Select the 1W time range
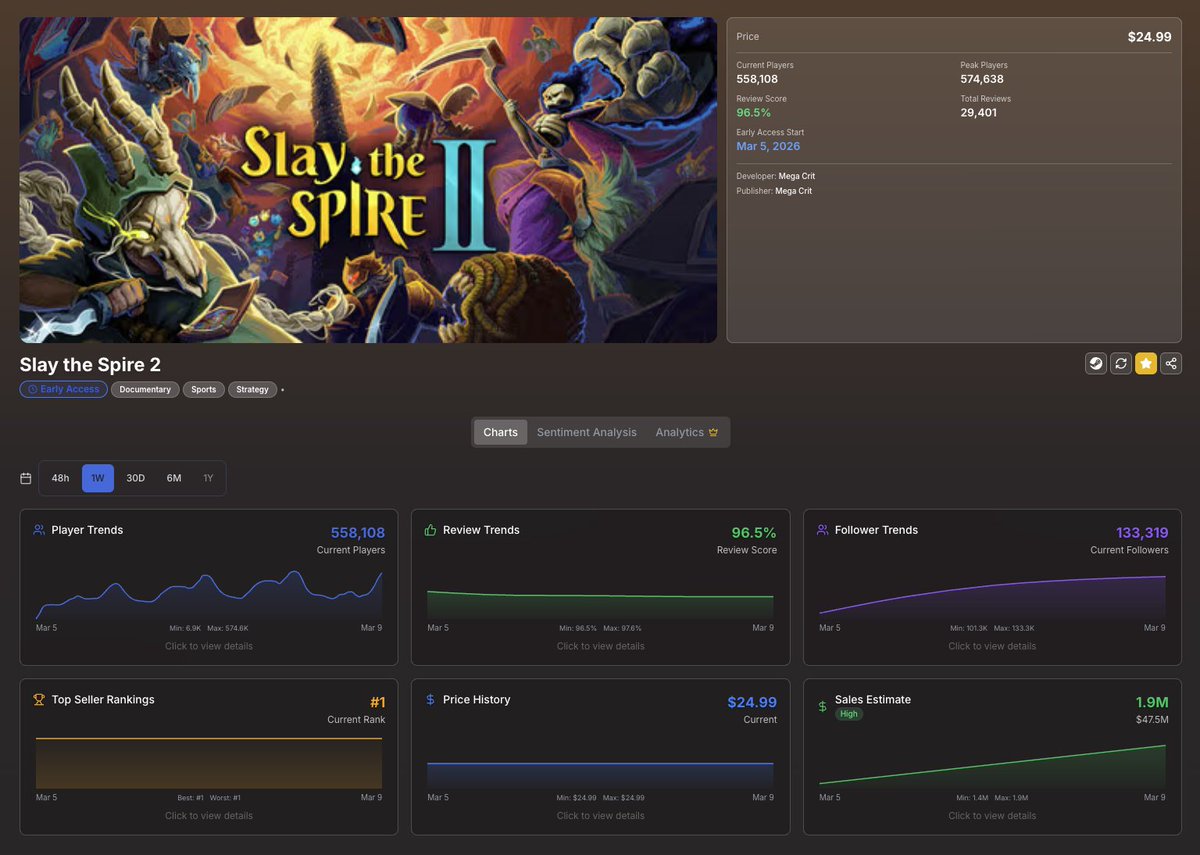This screenshot has height=855, width=1200. click(98, 478)
